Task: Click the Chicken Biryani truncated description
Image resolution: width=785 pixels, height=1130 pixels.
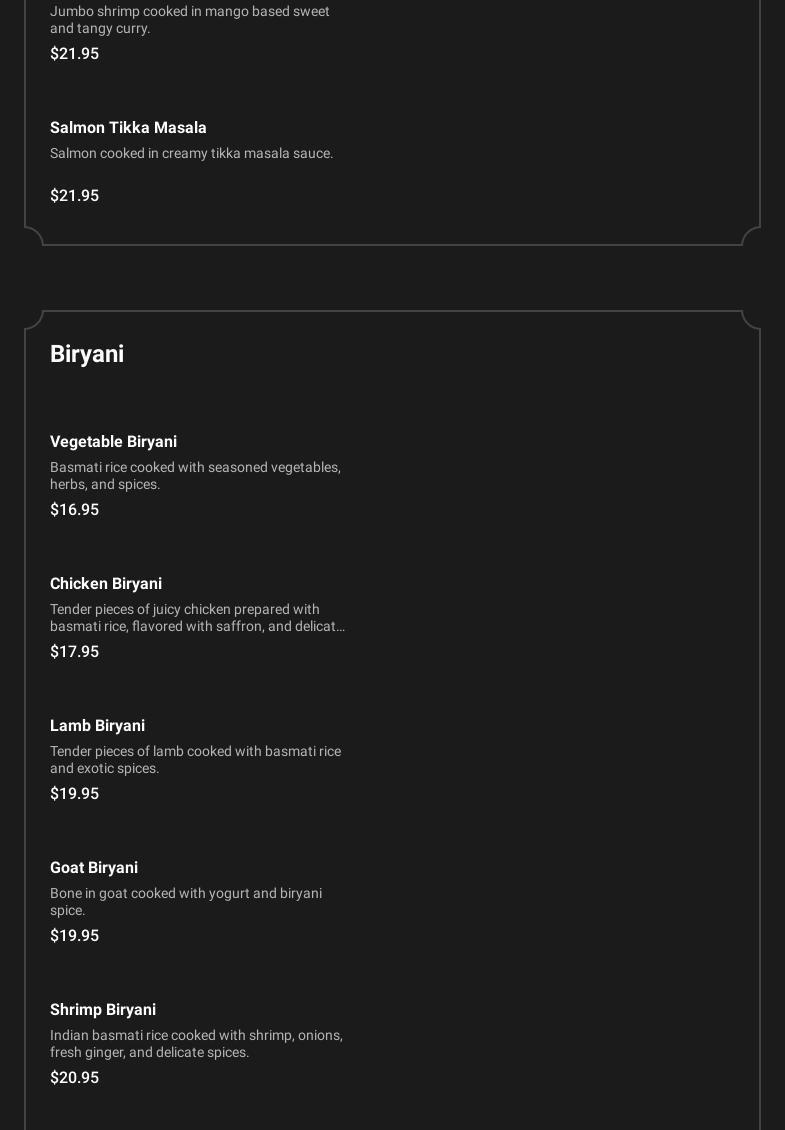Action: (197, 617)
